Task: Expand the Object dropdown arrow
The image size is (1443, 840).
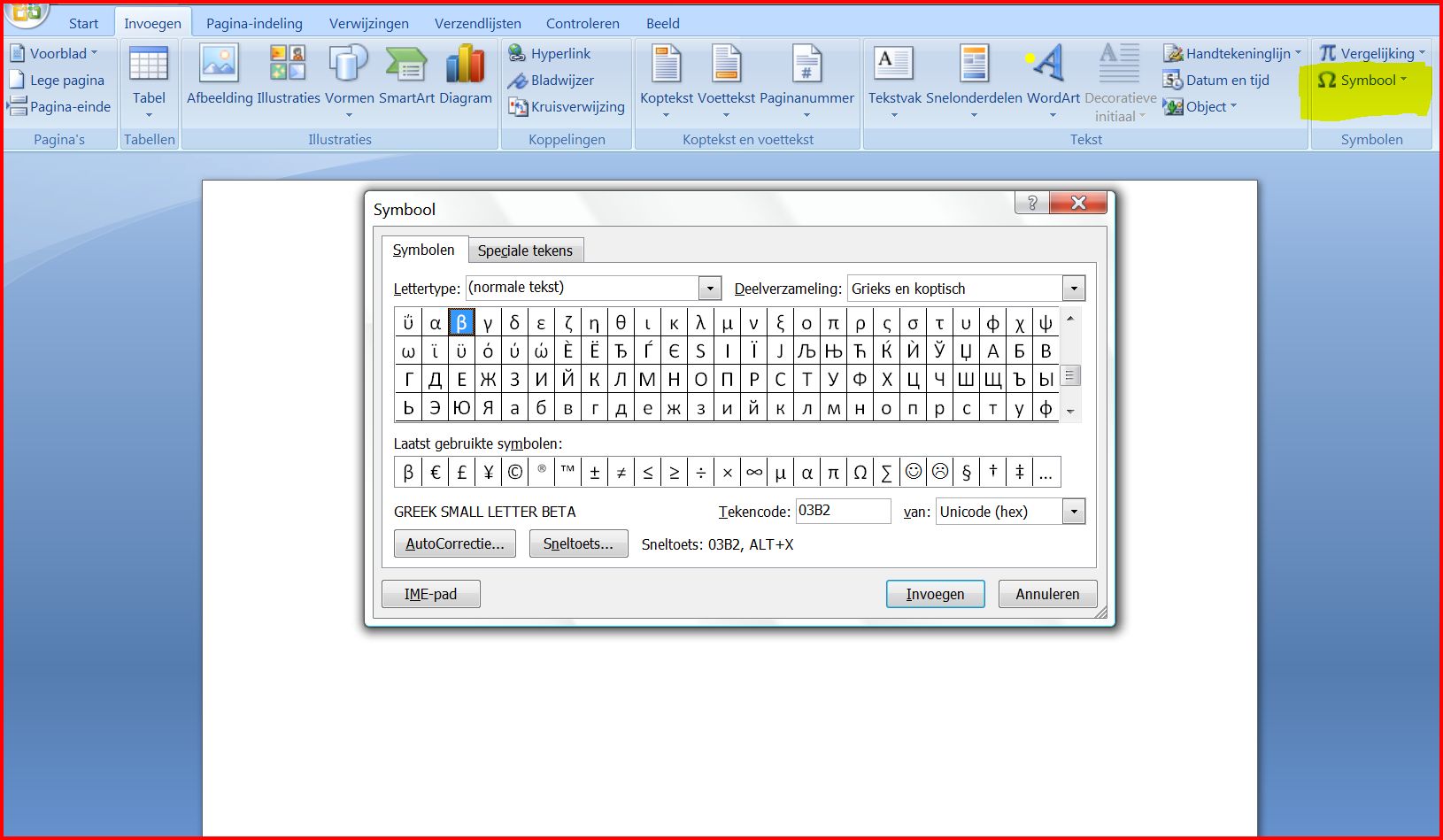Action: point(1233,106)
